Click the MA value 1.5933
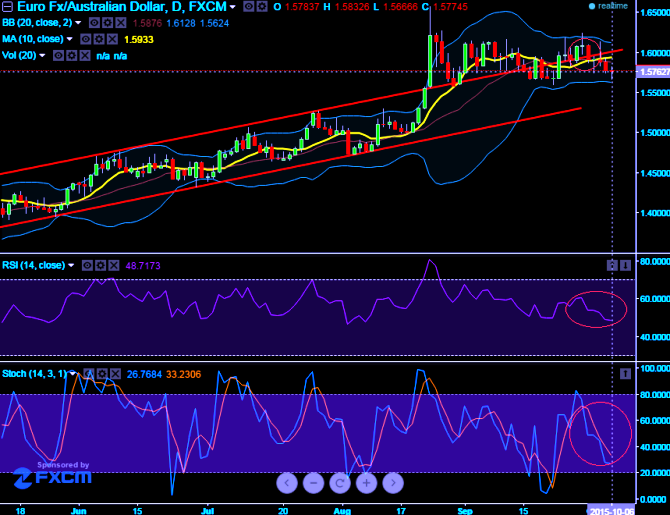 tap(138, 40)
